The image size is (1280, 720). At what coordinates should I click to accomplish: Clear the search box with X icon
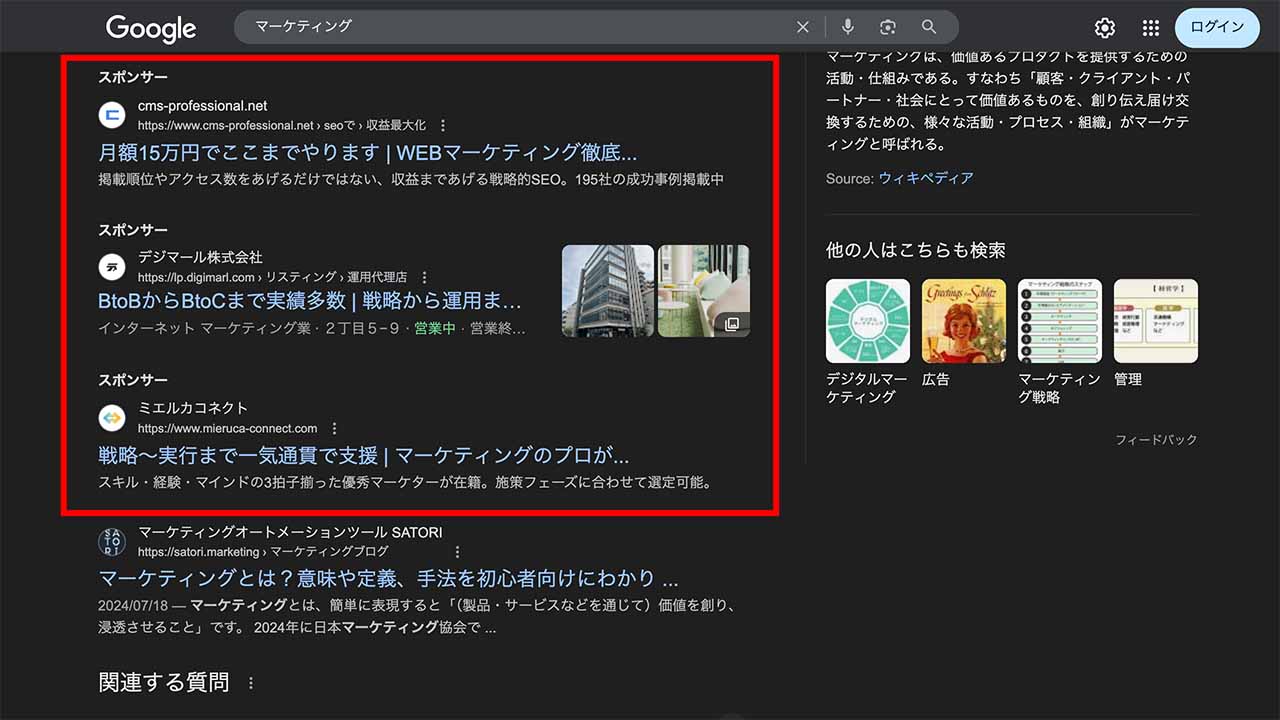(803, 27)
